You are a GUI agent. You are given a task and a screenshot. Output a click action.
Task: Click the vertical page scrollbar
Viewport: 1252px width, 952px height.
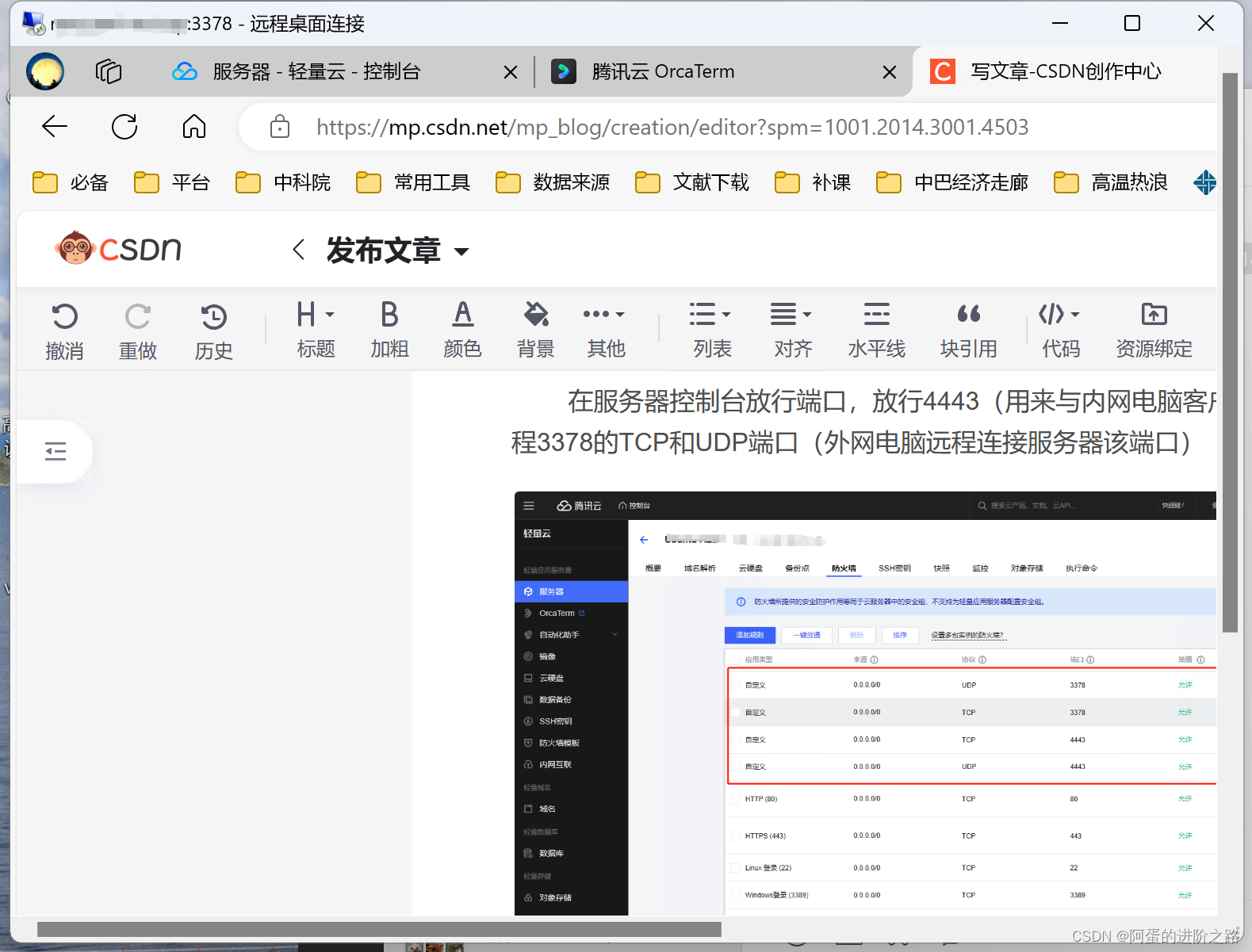(1230, 353)
